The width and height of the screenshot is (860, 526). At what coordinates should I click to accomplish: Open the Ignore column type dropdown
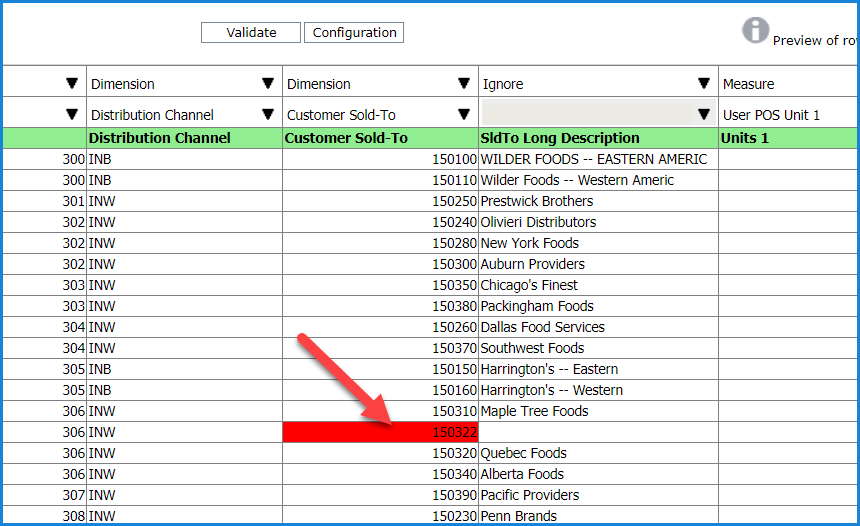point(704,84)
